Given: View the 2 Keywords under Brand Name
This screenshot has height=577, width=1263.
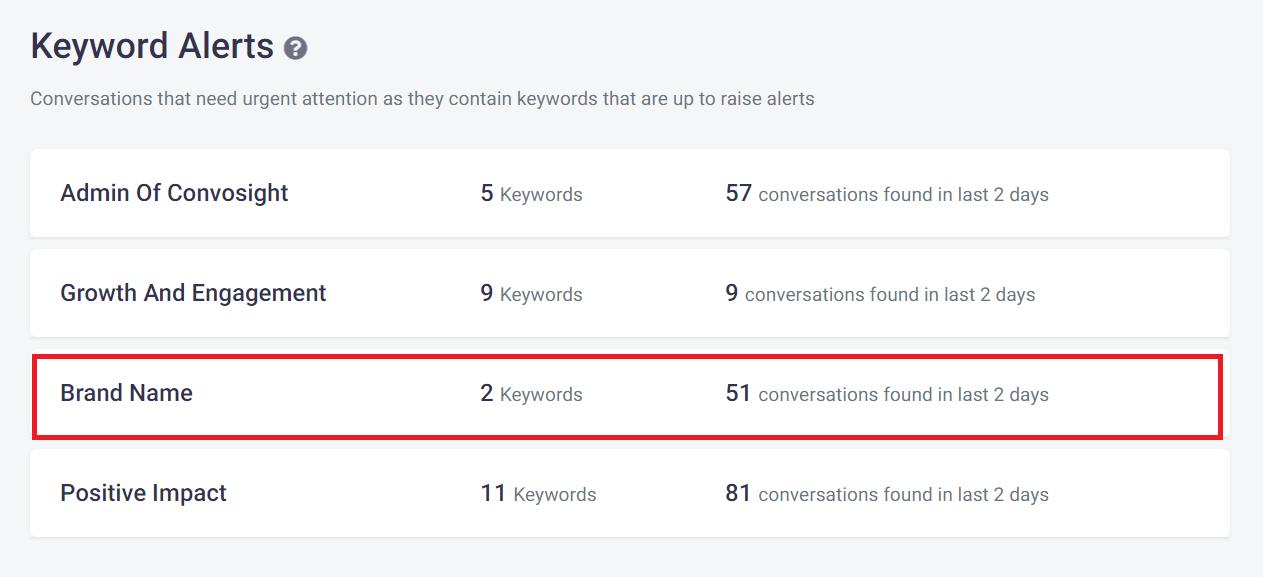Looking at the screenshot, I should (532, 395).
